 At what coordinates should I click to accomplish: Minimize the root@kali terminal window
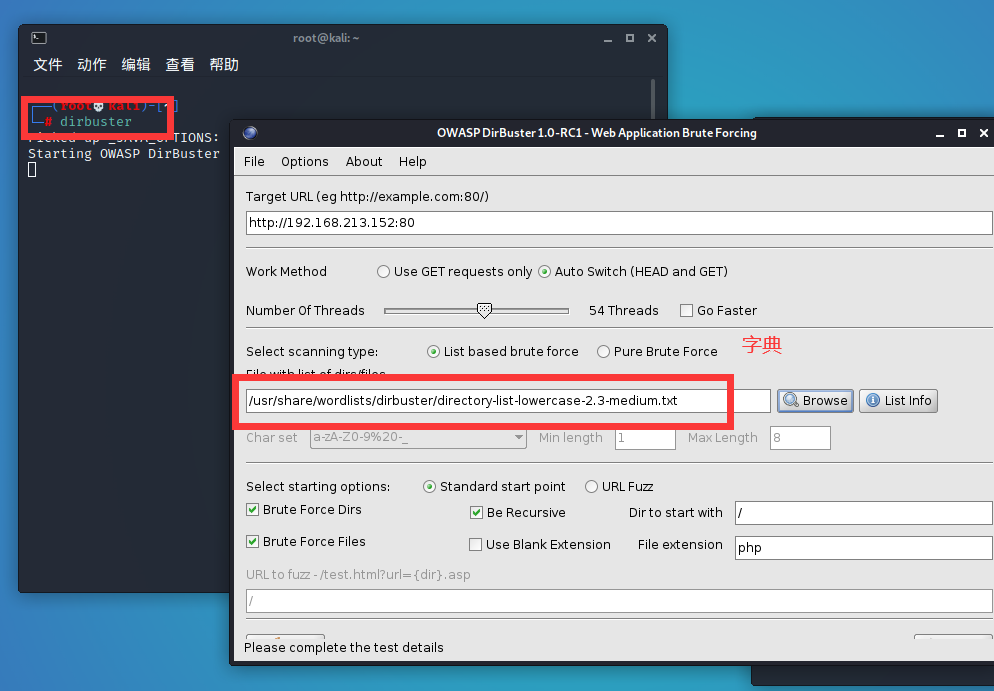(x=608, y=39)
